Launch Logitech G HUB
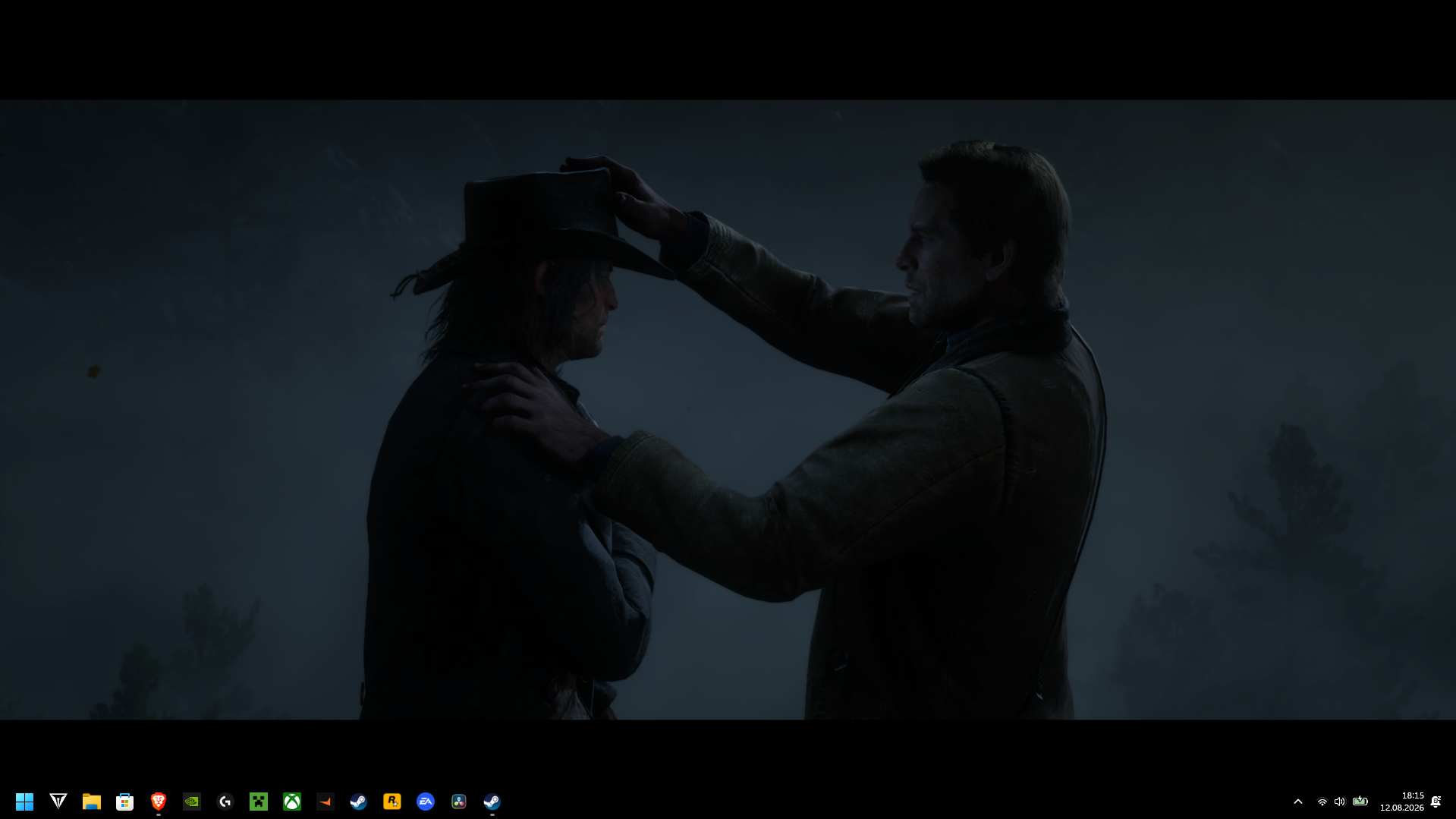Image resolution: width=1456 pixels, height=819 pixels. point(225,802)
